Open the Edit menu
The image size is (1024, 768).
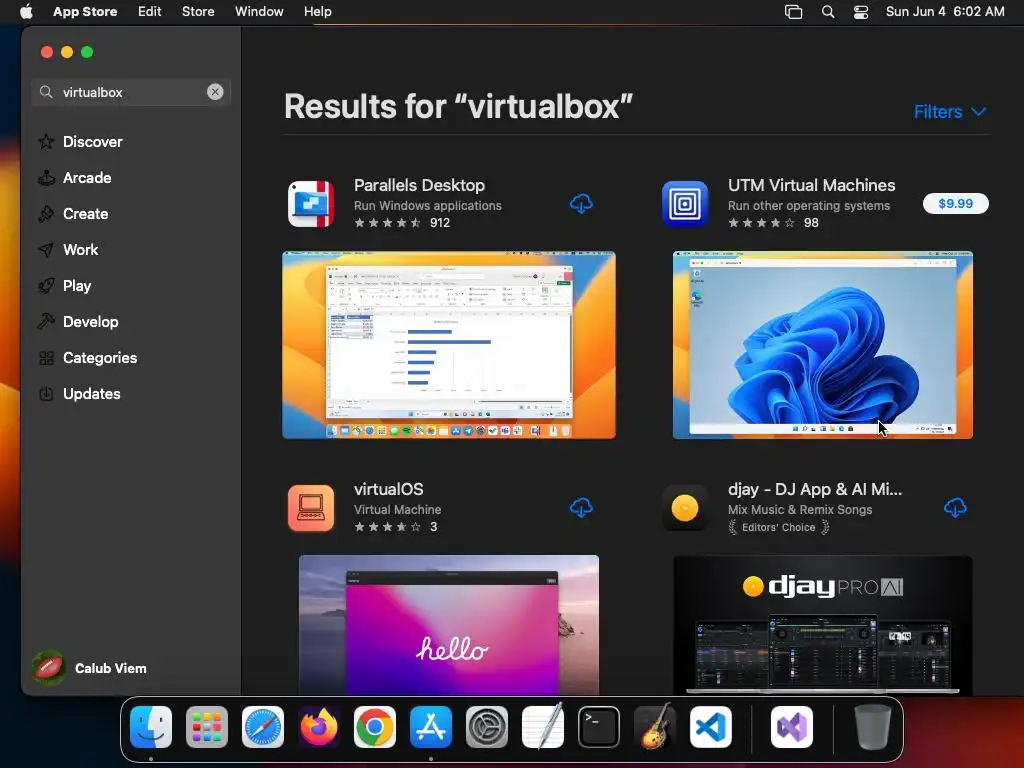[150, 12]
